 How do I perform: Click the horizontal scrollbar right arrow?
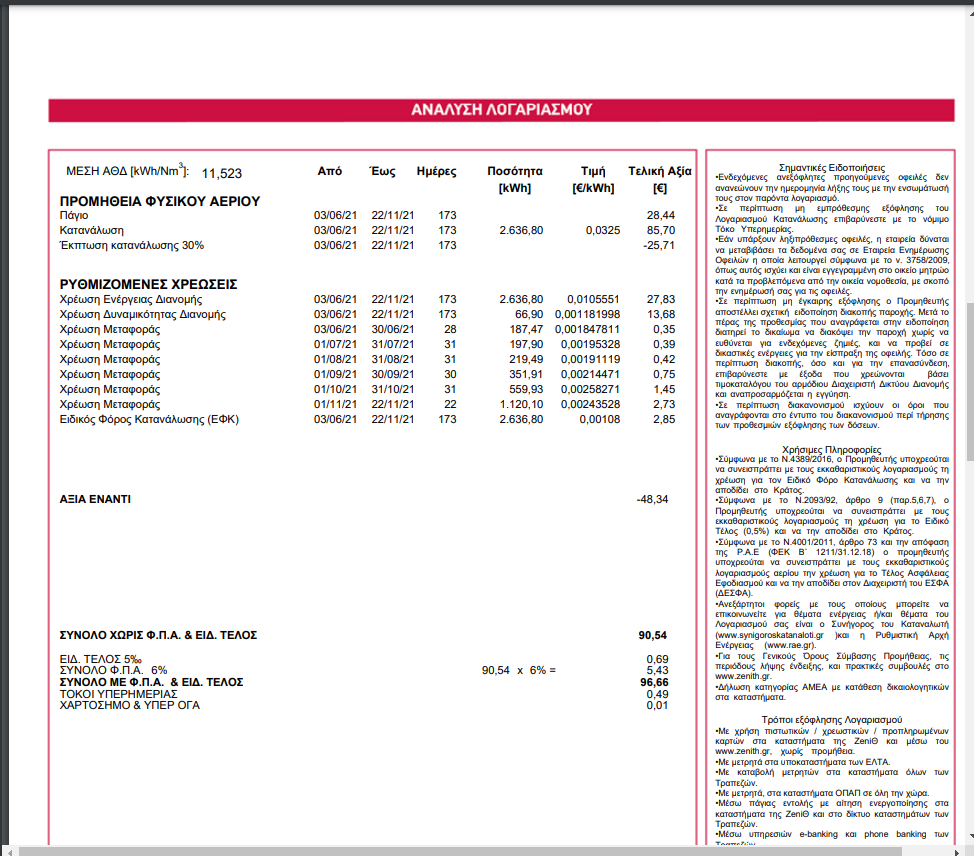click(958, 851)
